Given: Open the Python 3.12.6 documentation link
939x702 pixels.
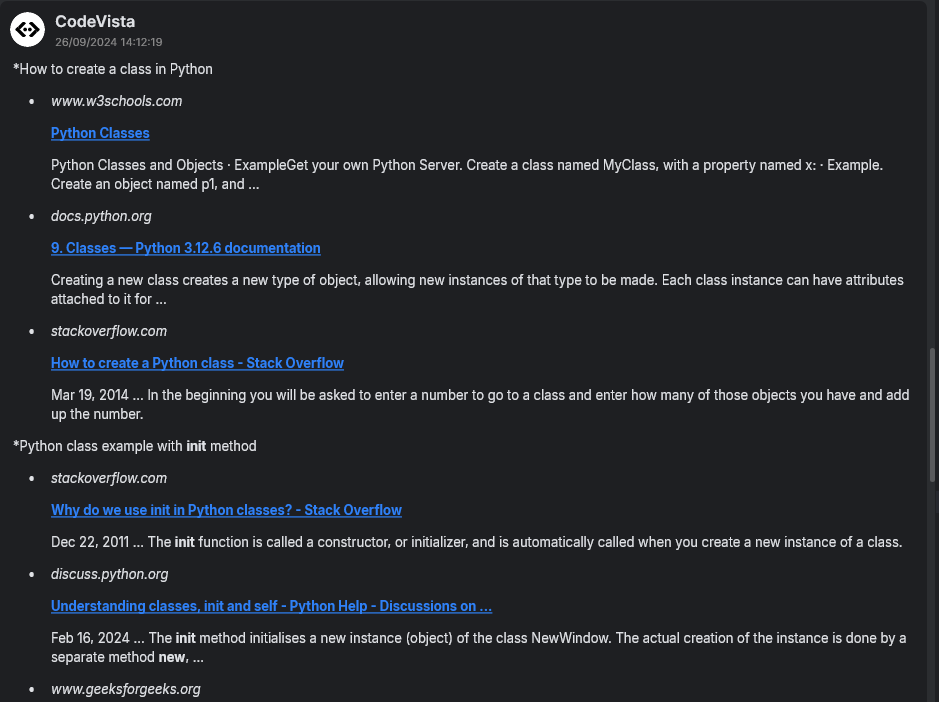Looking at the screenshot, I should click(x=186, y=248).
